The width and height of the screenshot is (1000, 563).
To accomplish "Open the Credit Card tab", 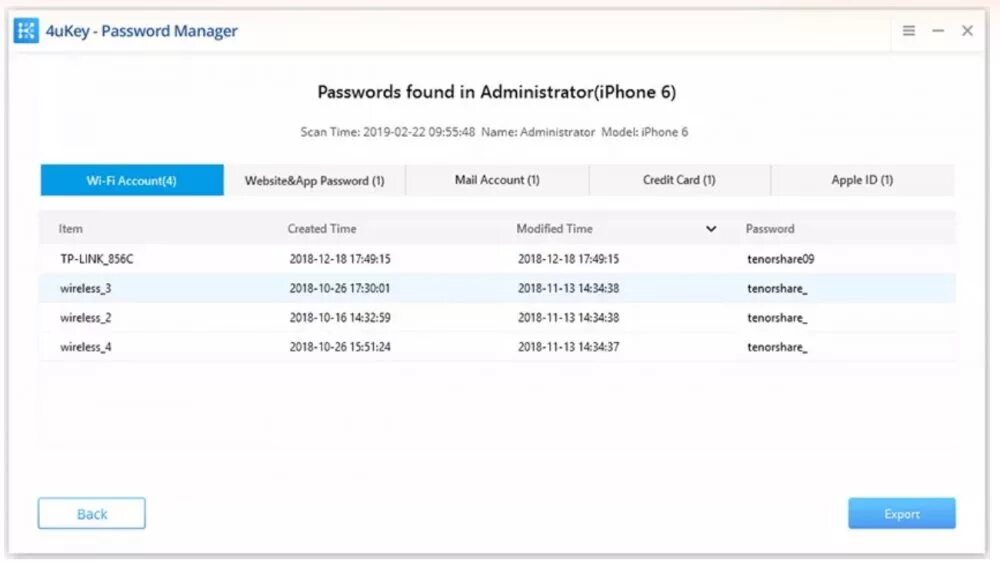I will [x=679, y=180].
